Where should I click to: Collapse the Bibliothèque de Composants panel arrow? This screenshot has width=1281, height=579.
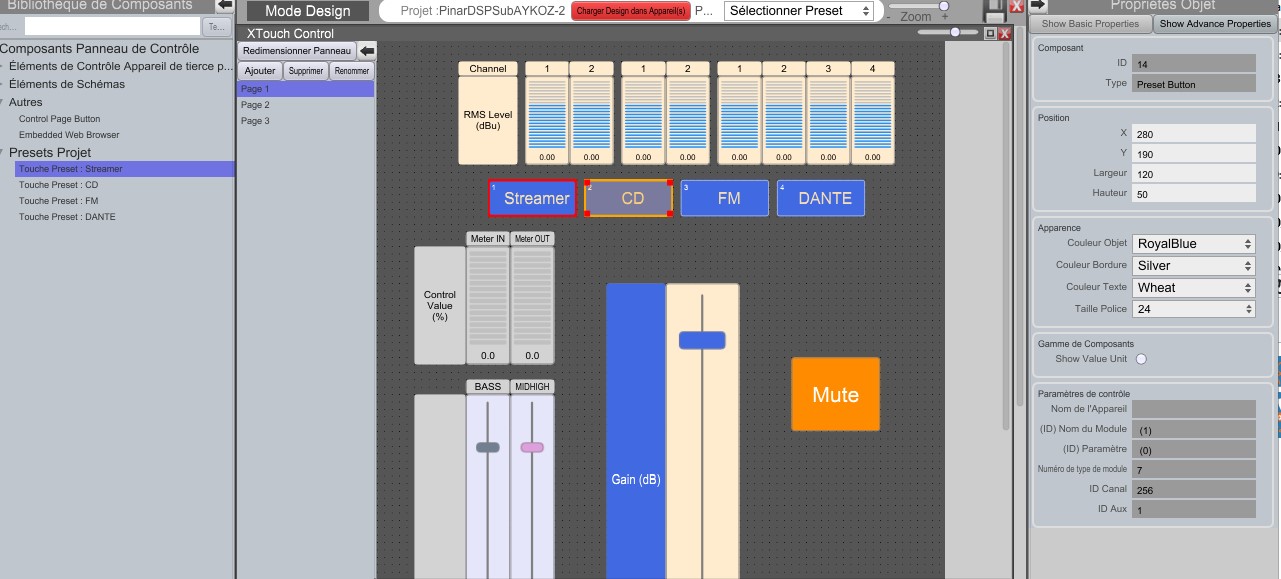pyautogui.click(x=224, y=6)
